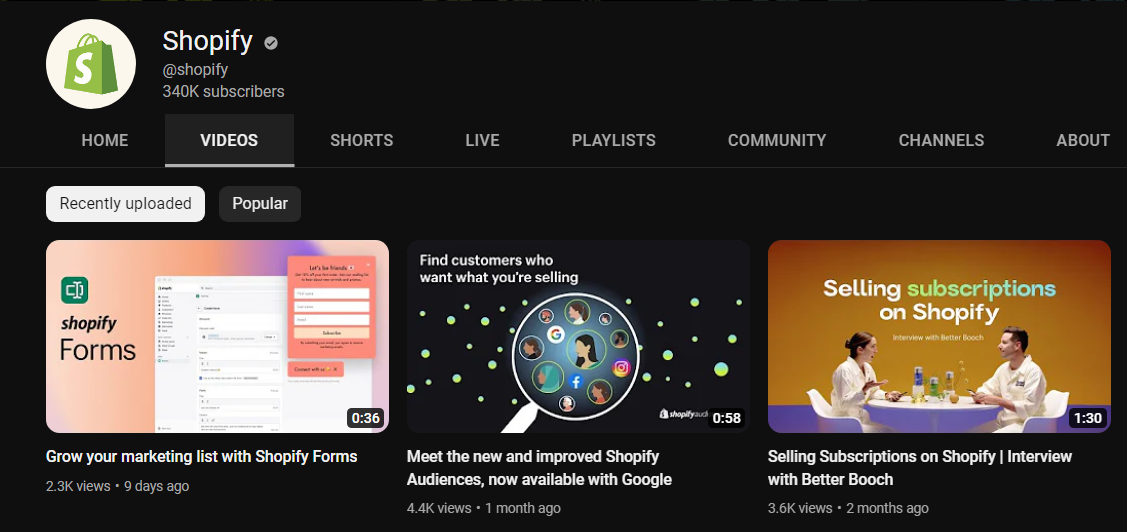The image size is (1127, 532).
Task: Click the 1:30 duration badge
Action: 1087,418
